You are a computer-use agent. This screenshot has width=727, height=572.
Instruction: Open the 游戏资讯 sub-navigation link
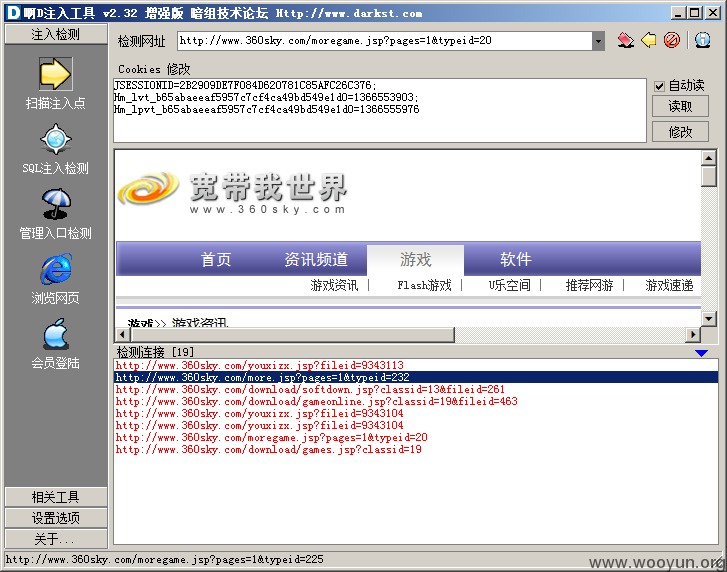pyautogui.click(x=334, y=286)
